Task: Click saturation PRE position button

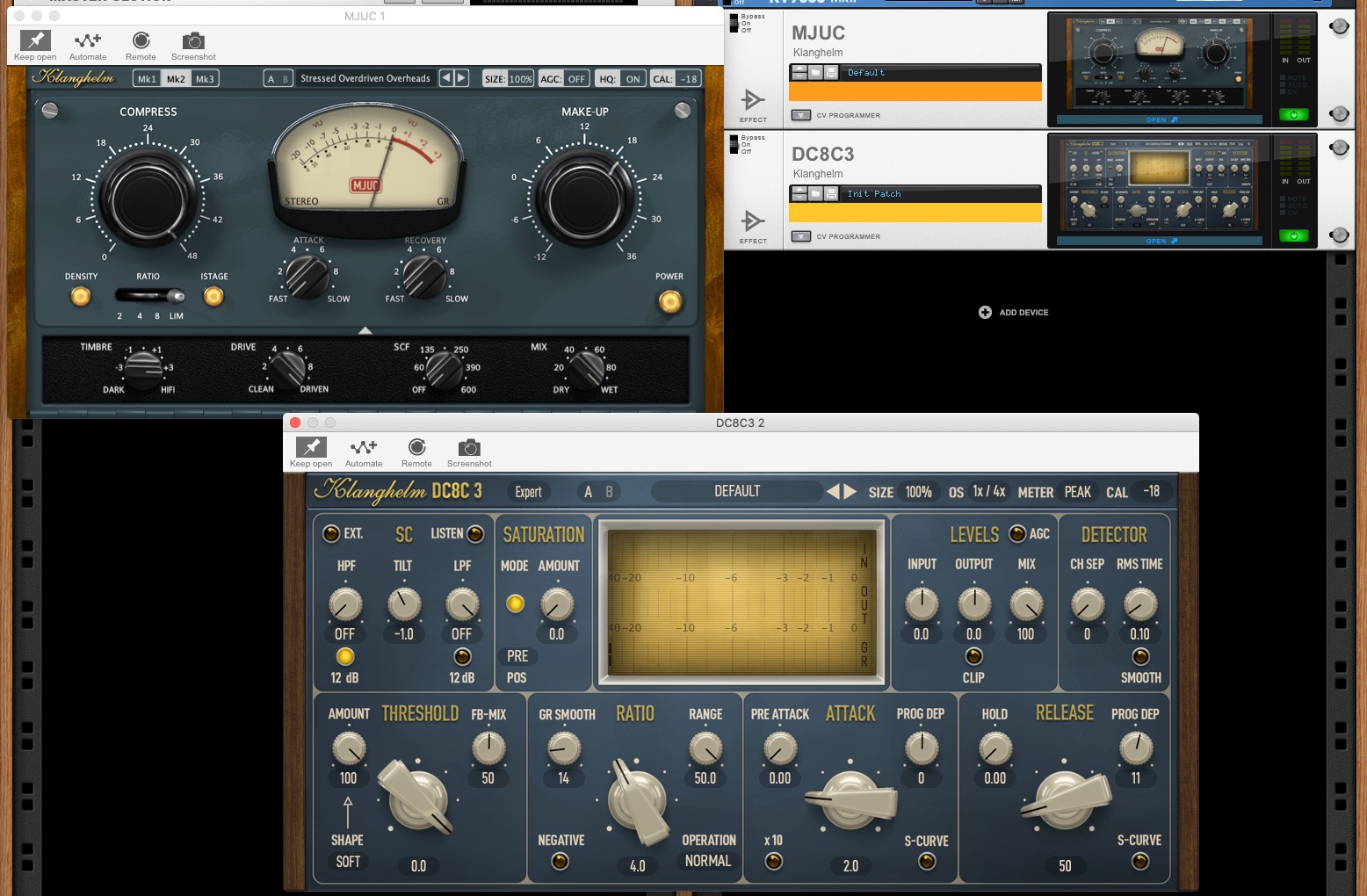Action: coord(517,656)
